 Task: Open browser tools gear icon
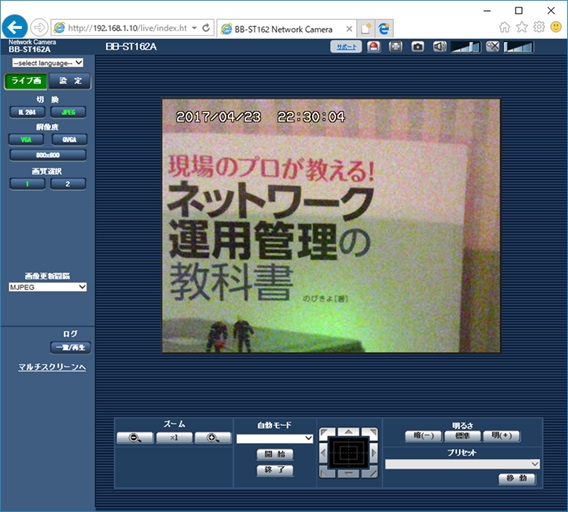point(539,27)
